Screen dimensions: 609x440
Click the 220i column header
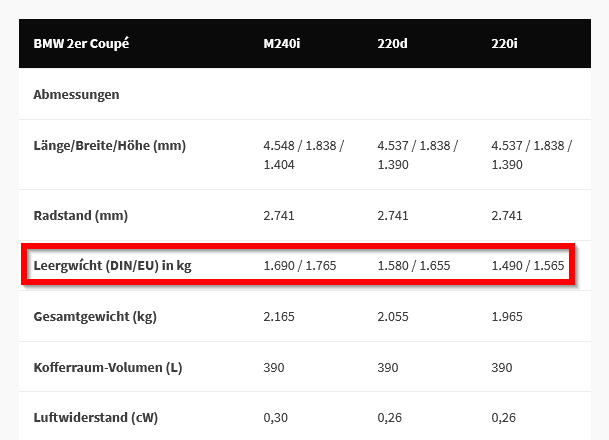click(x=505, y=44)
